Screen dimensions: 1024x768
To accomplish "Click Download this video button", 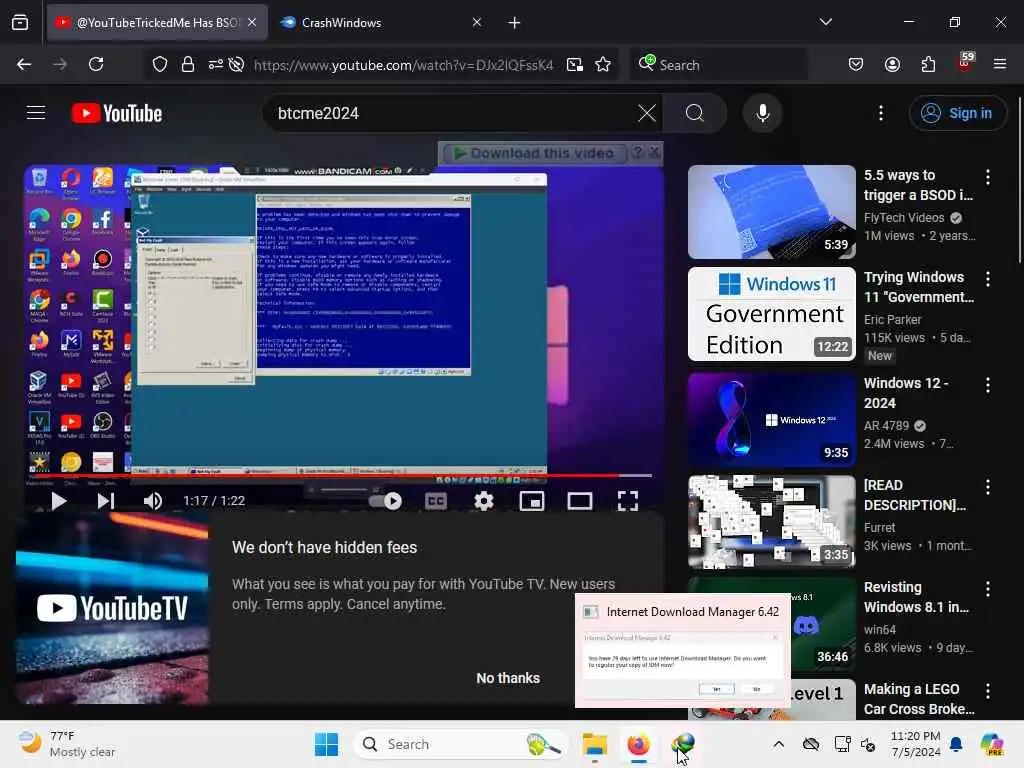I will (x=534, y=153).
